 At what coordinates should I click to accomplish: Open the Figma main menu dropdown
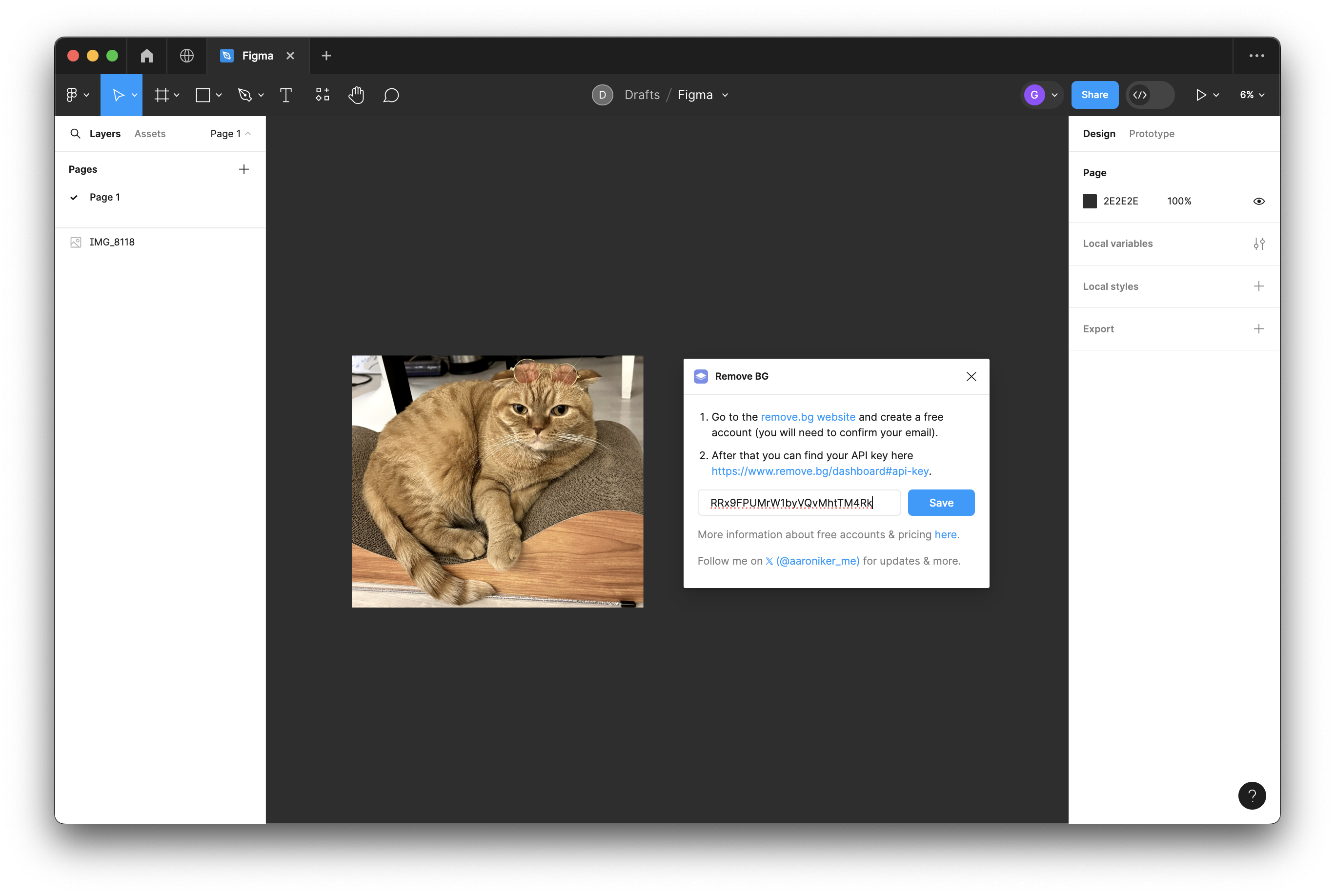77,95
